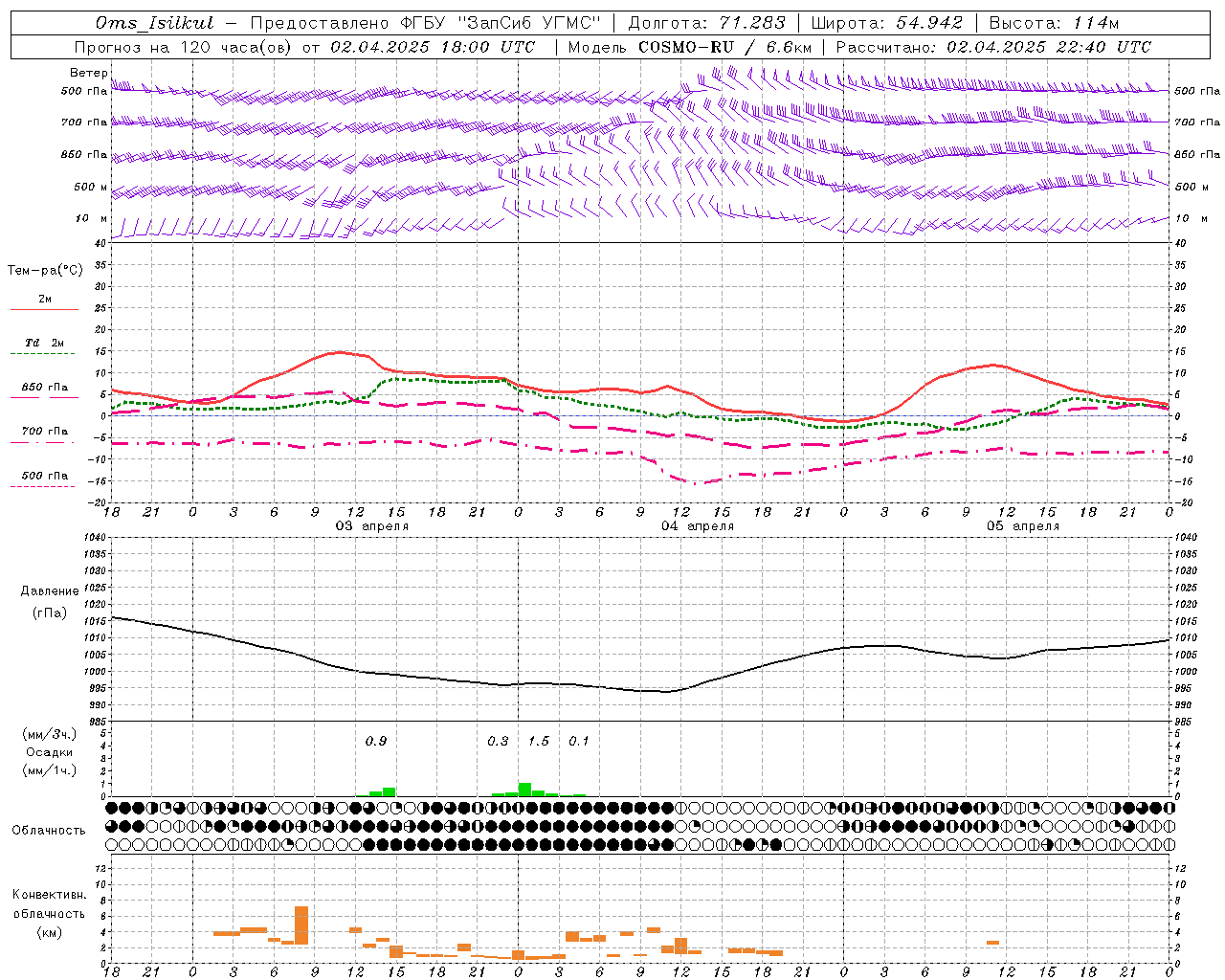Click the line sample under "700 гПа" legend
1225x980 pixels.
tap(44, 444)
